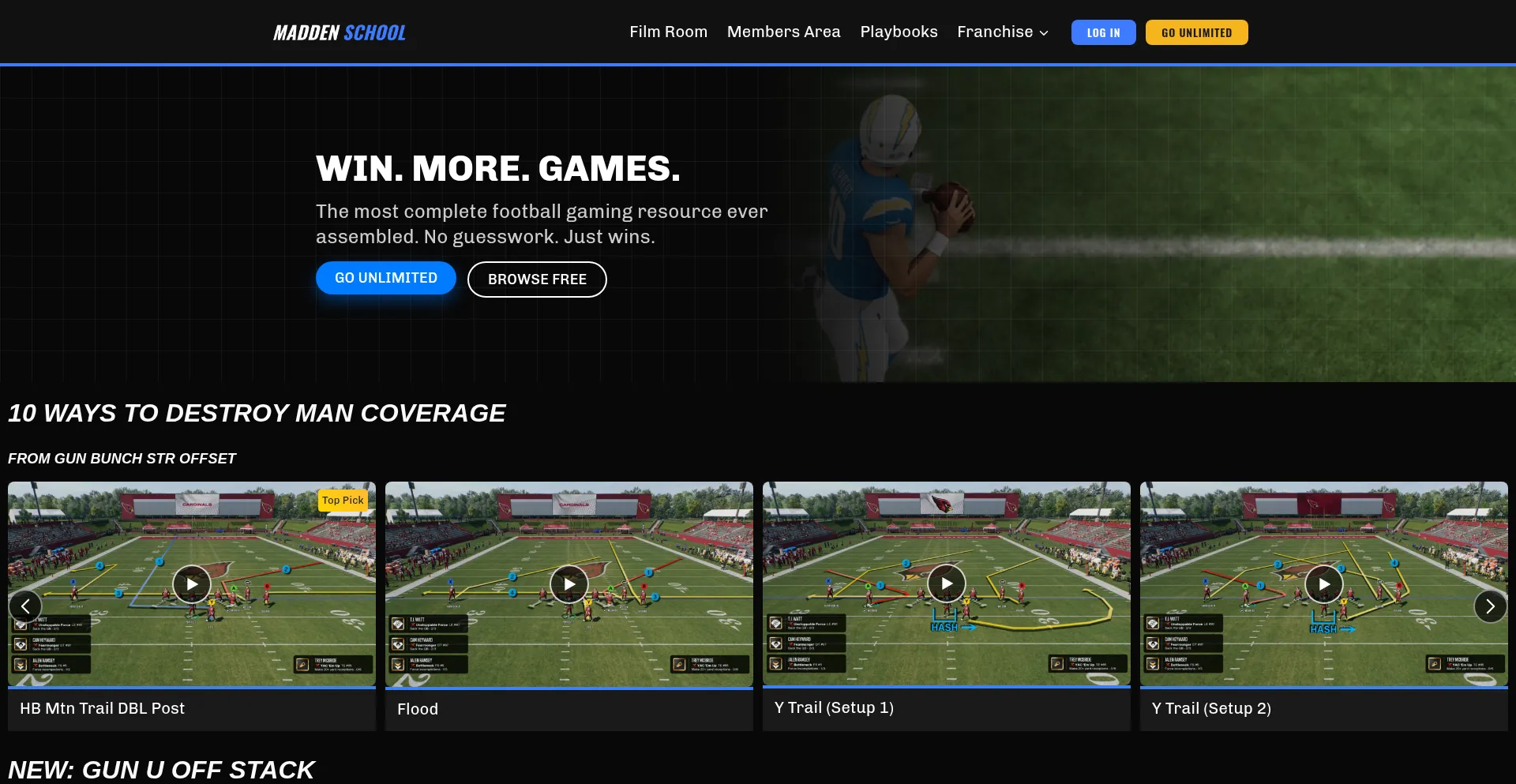Click the NEW: Gun U Off Stack heading
This screenshot has width=1516, height=784.
(161, 770)
